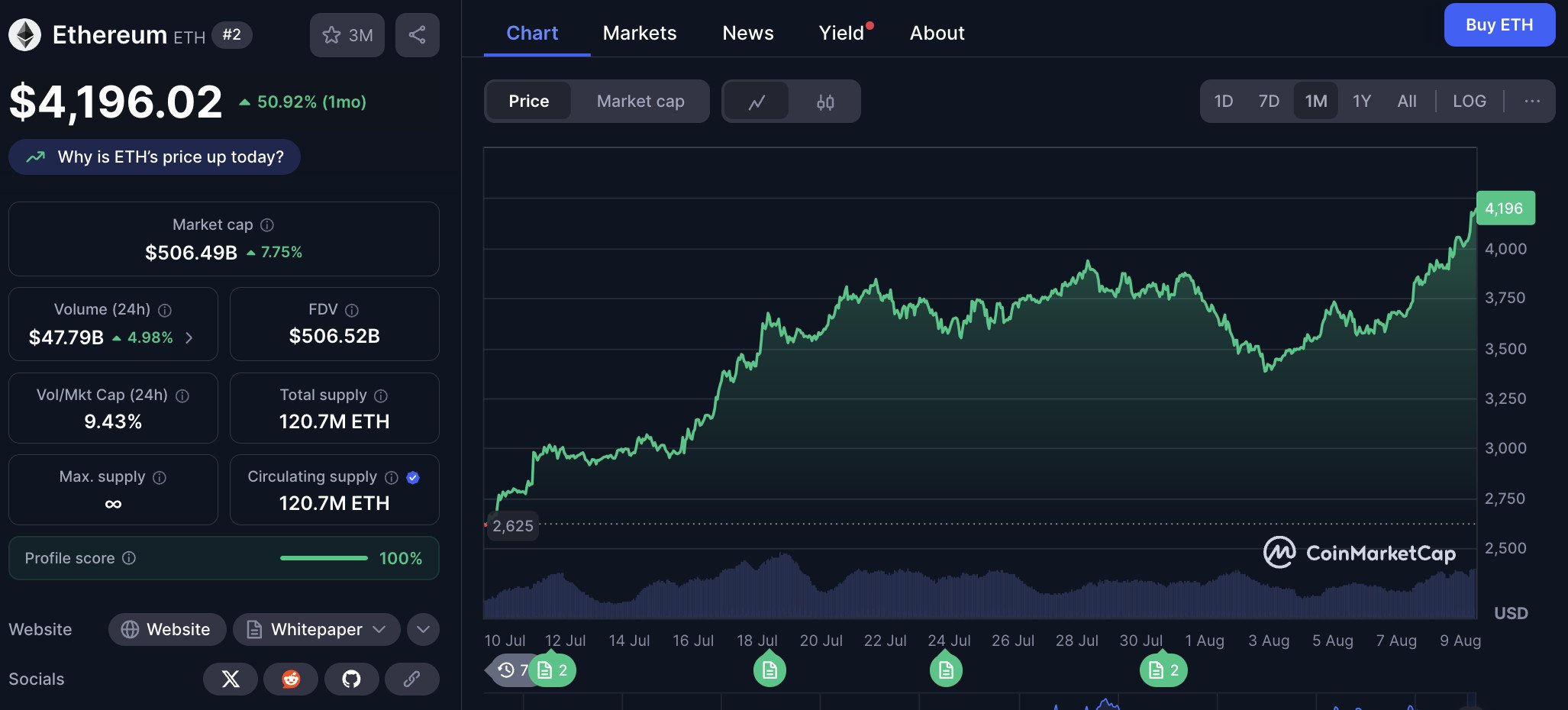Open Market cap info icon
The height and width of the screenshot is (710, 1568).
point(267,225)
